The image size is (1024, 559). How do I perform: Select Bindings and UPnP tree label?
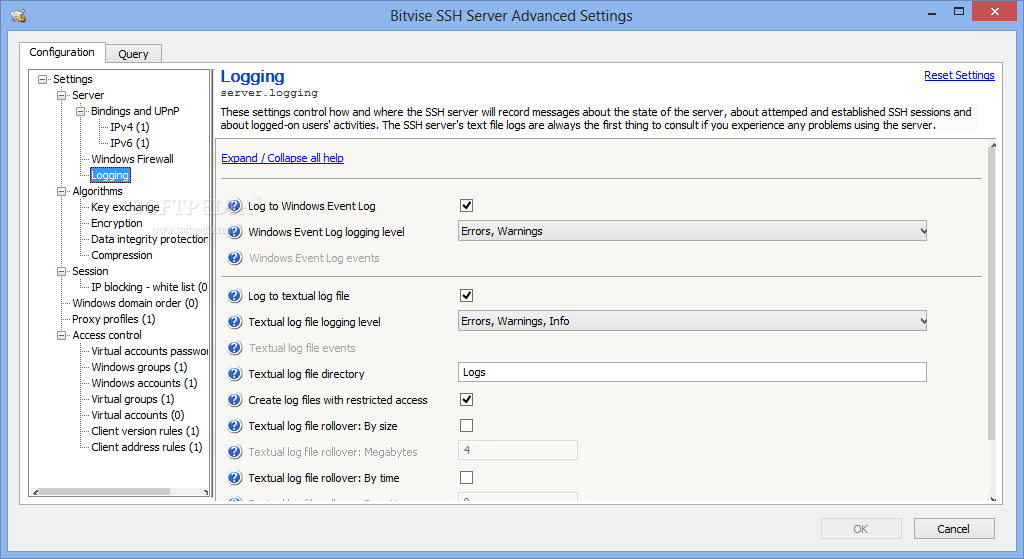[135, 111]
